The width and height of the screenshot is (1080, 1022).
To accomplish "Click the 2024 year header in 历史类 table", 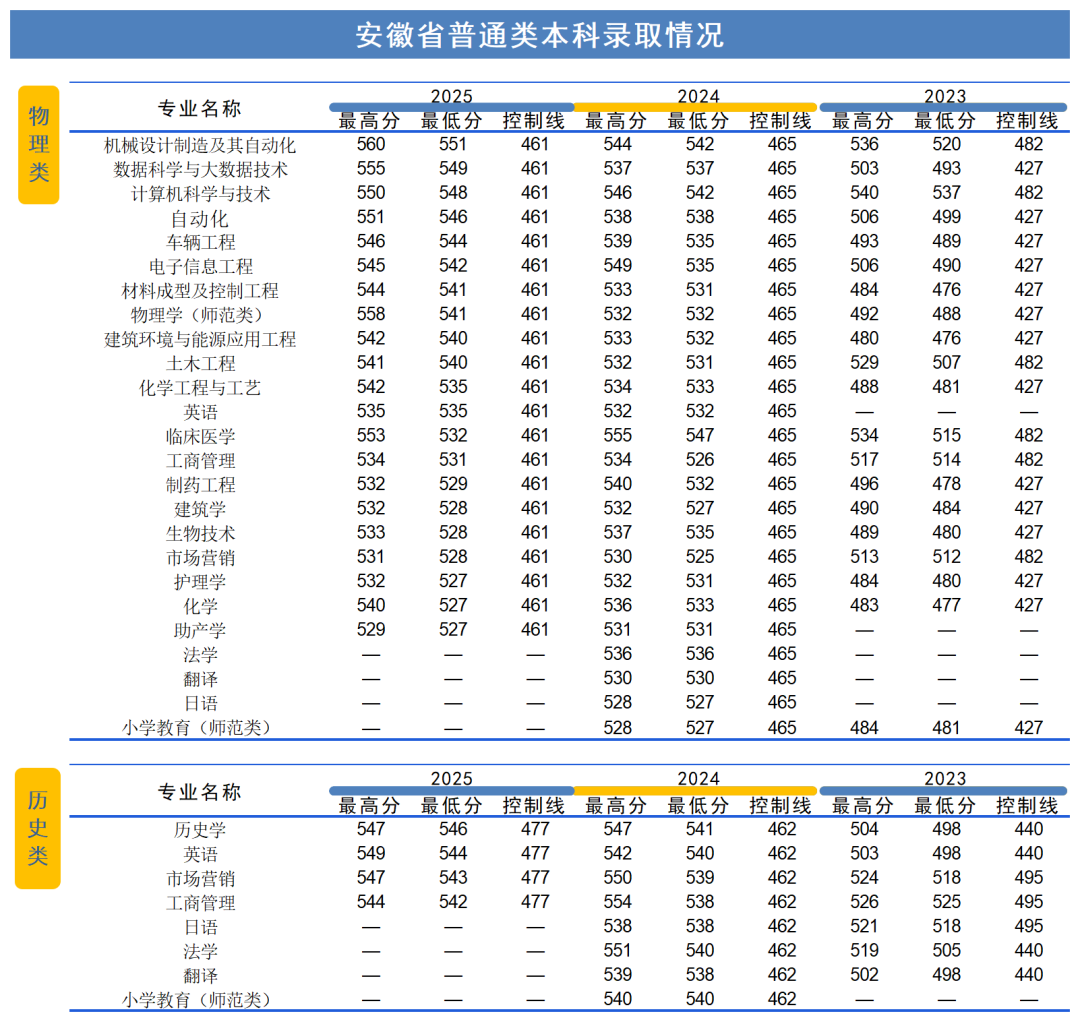I will 698,778.
